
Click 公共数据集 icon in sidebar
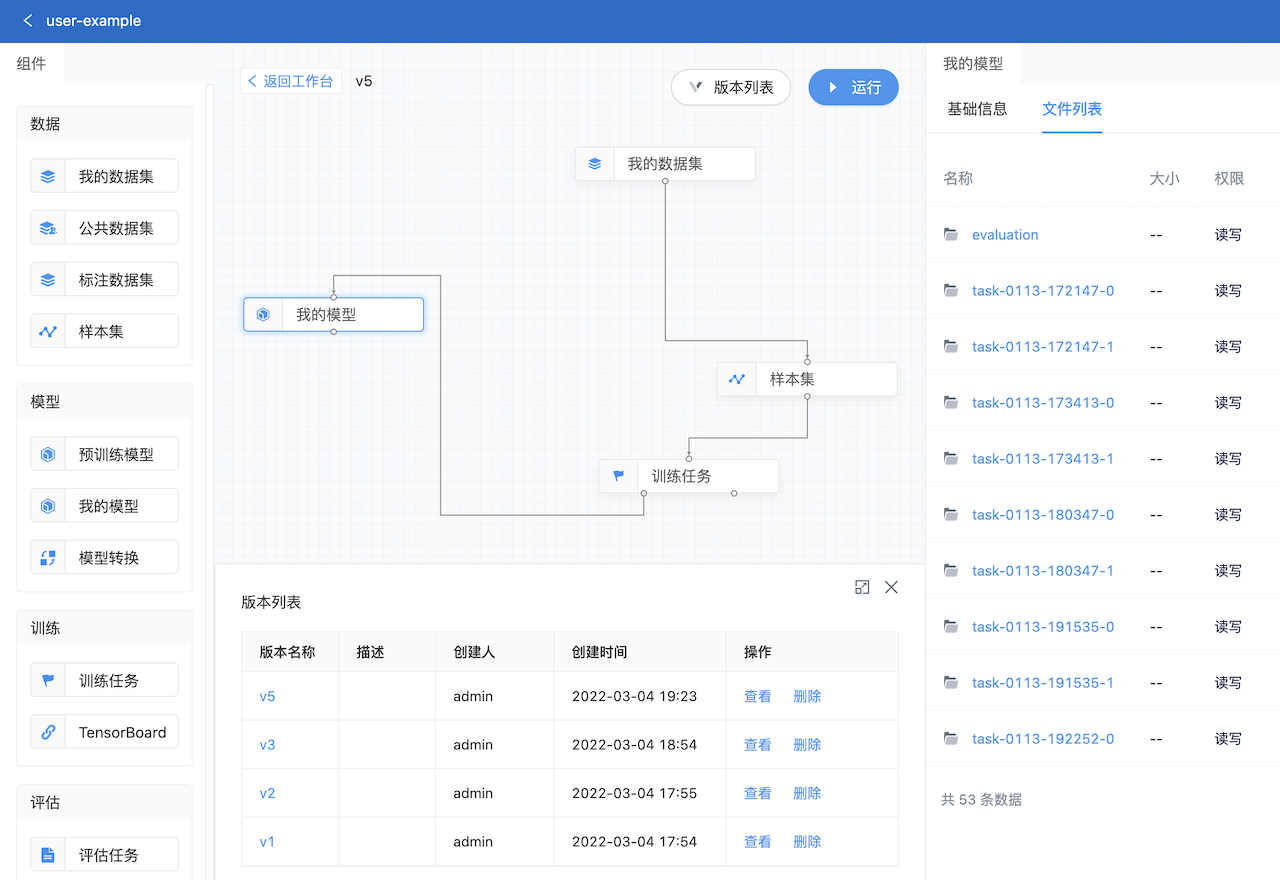tap(48, 229)
